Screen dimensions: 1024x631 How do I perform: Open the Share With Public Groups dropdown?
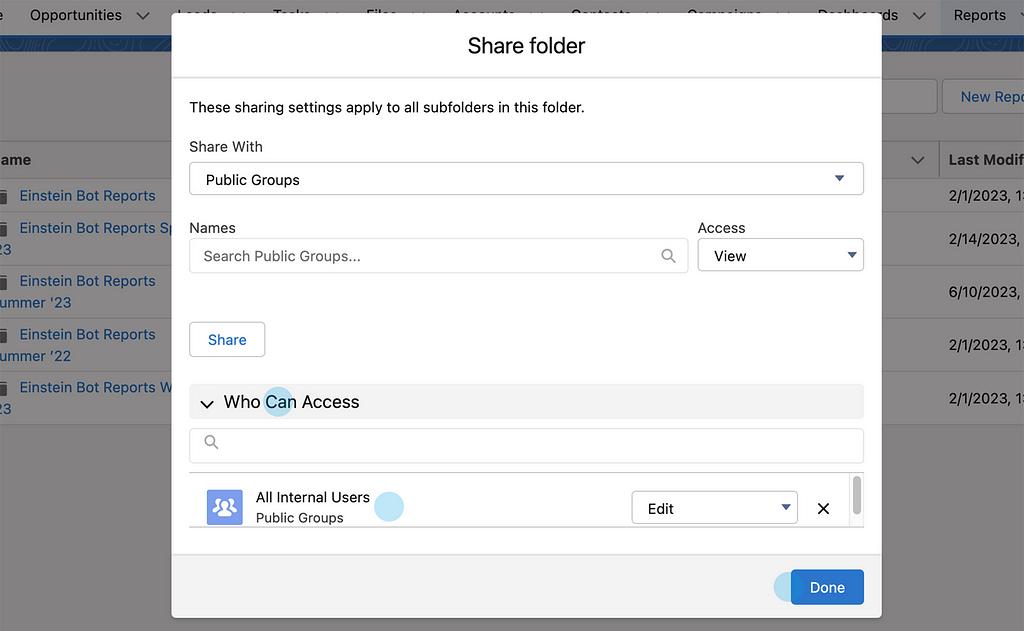(526, 180)
